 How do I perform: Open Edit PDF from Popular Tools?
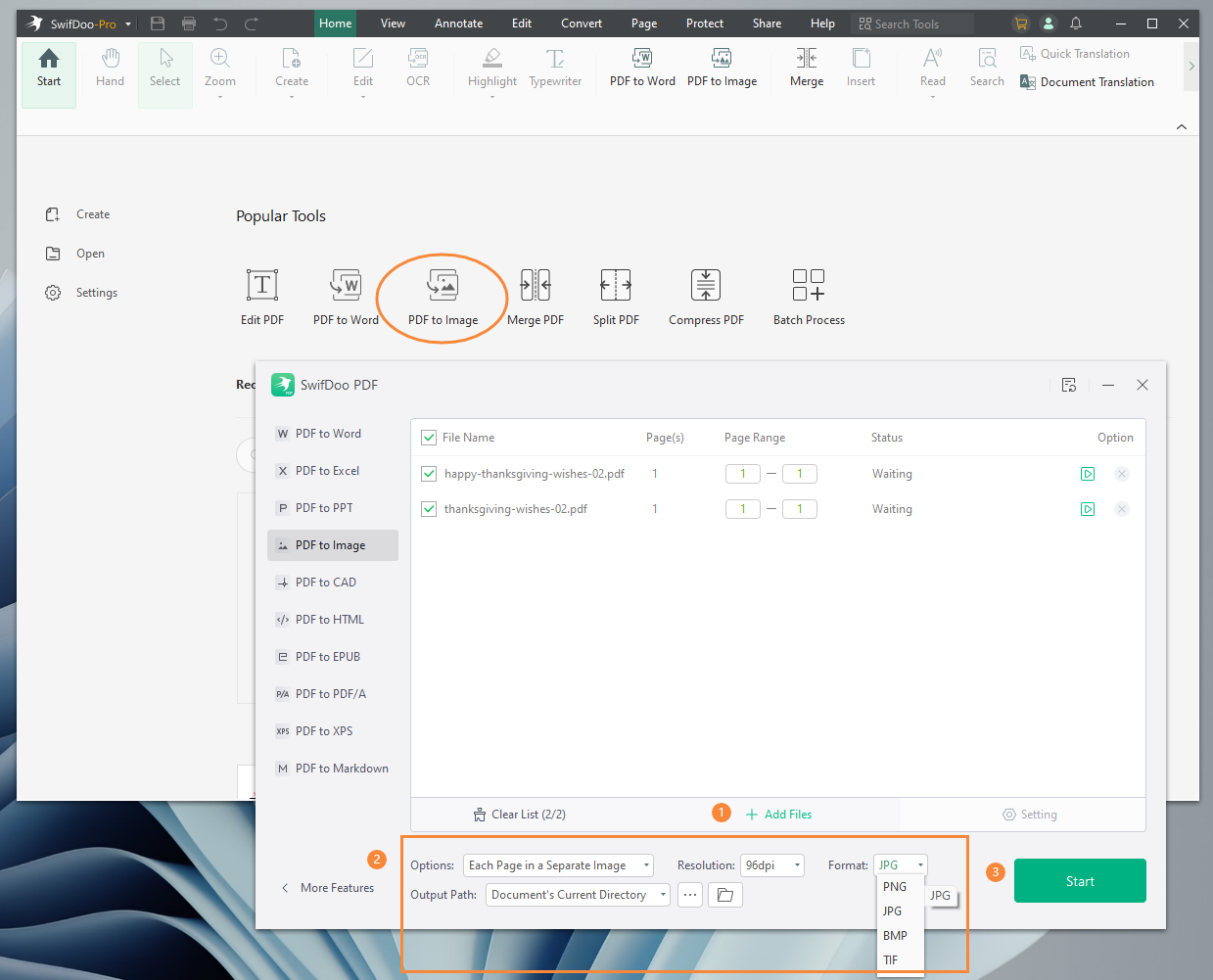tap(262, 297)
